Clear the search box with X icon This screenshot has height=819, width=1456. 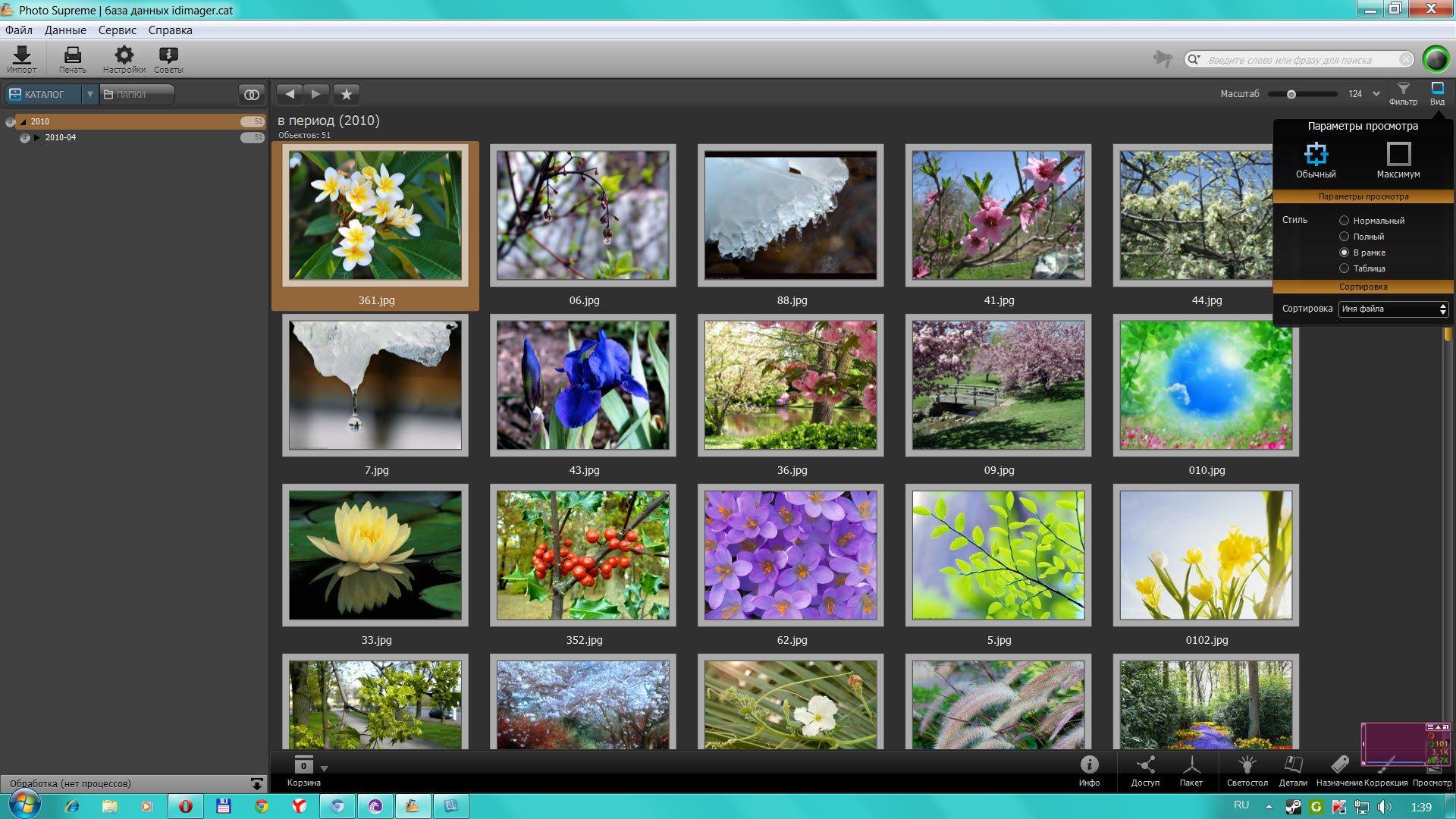point(1405,59)
